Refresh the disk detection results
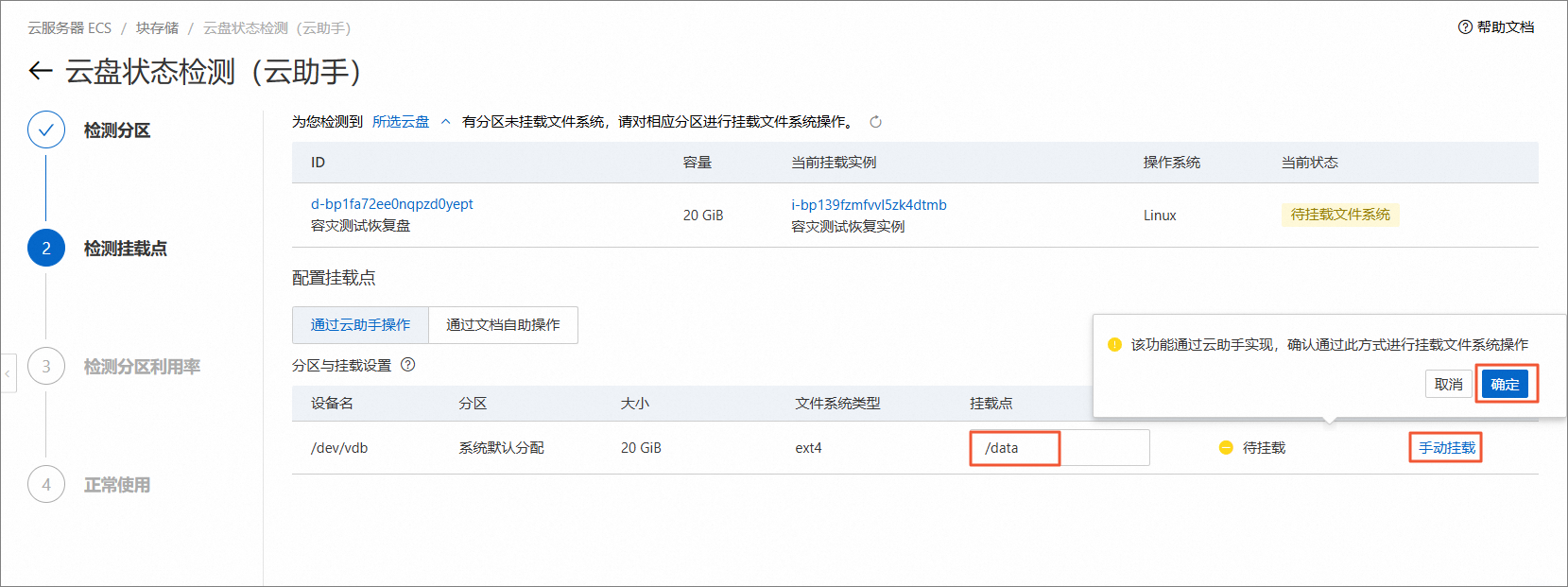Image resolution: width=1568 pixels, height=587 pixels. click(x=875, y=122)
